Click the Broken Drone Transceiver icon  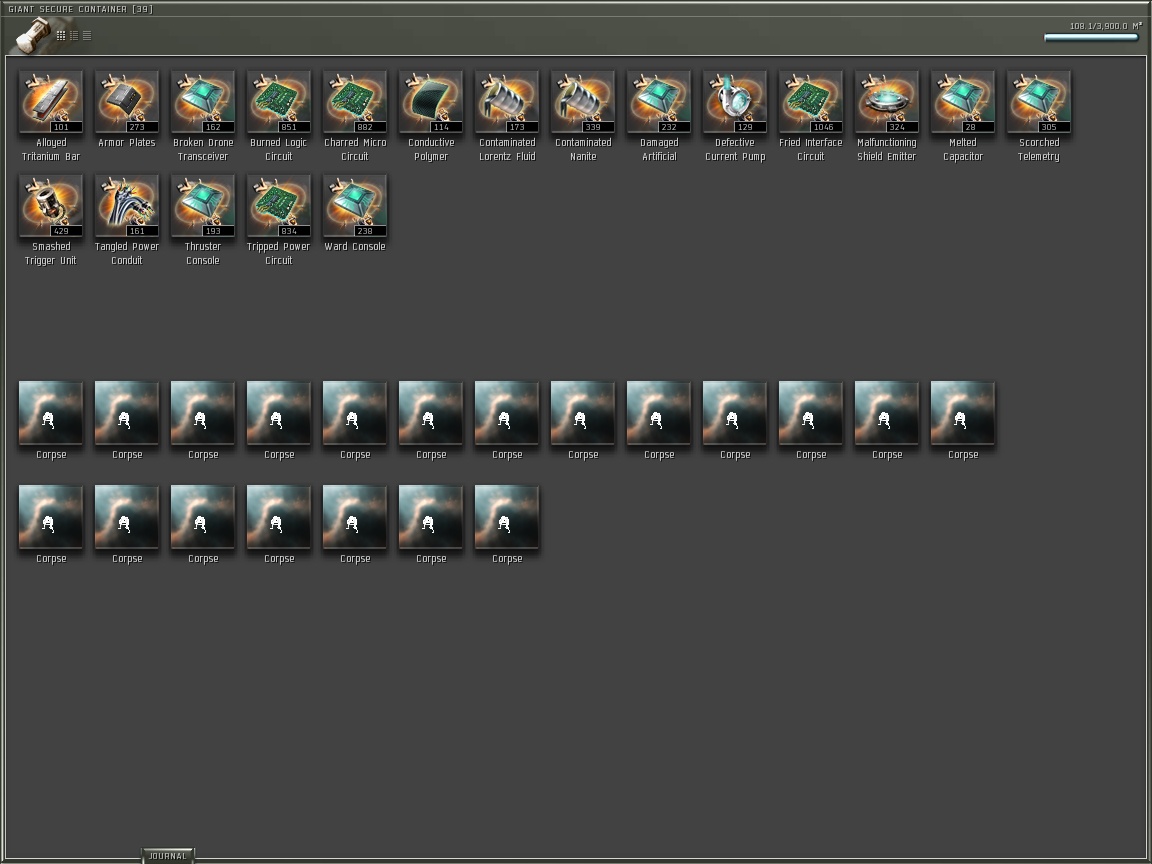203,102
